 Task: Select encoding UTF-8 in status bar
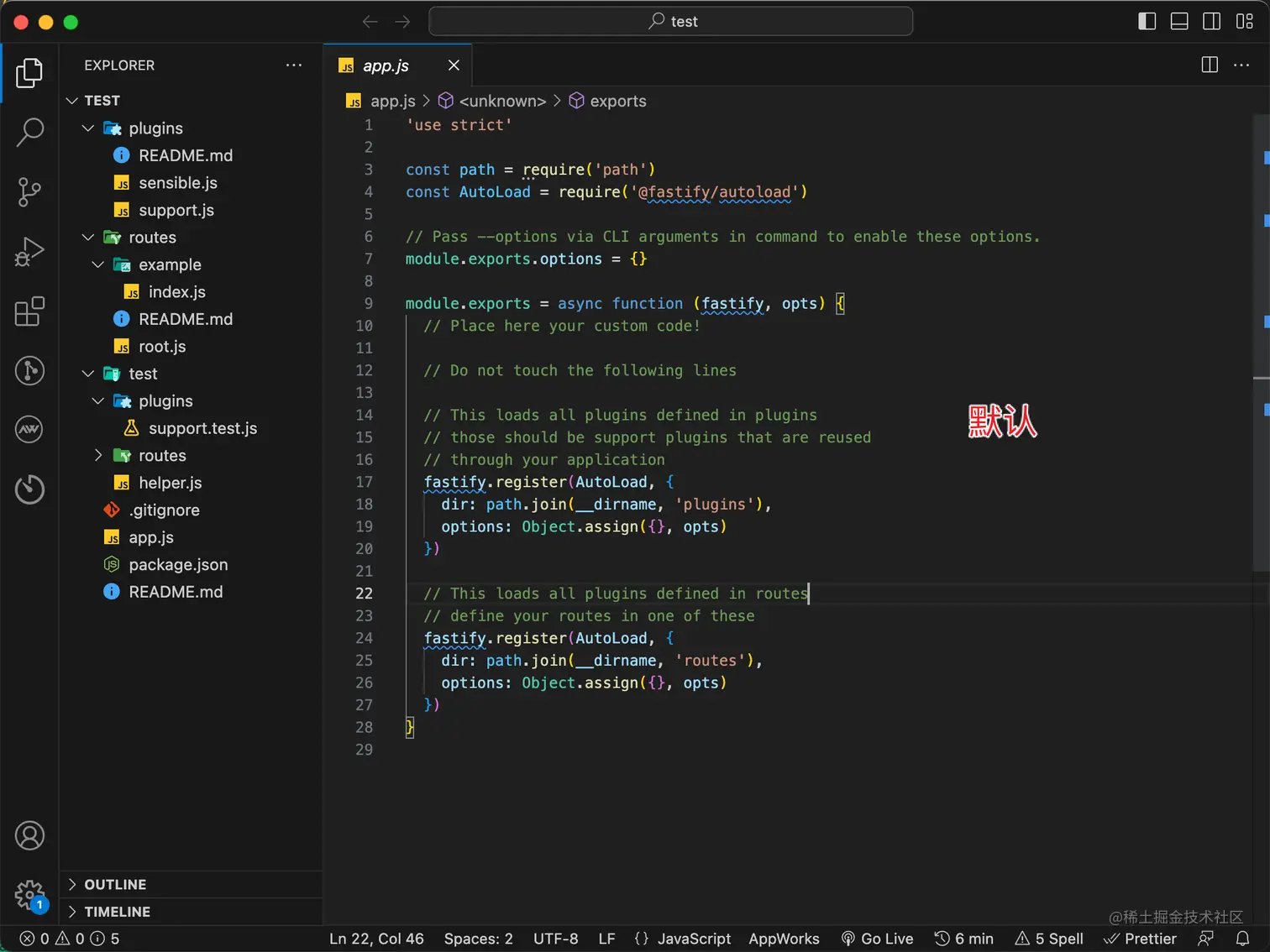pyautogui.click(x=555, y=939)
